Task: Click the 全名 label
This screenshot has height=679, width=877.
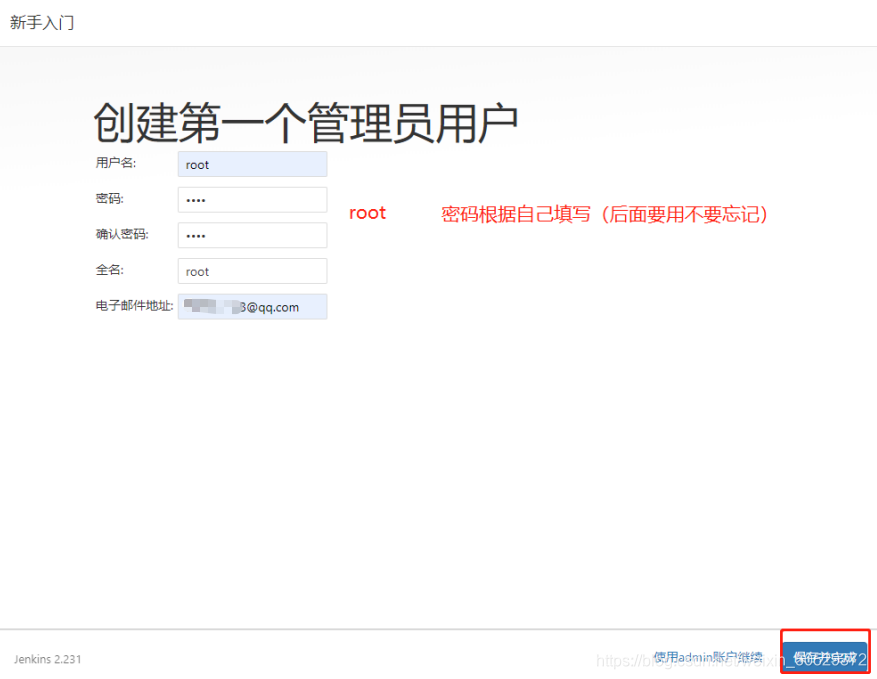Action: tap(110, 270)
